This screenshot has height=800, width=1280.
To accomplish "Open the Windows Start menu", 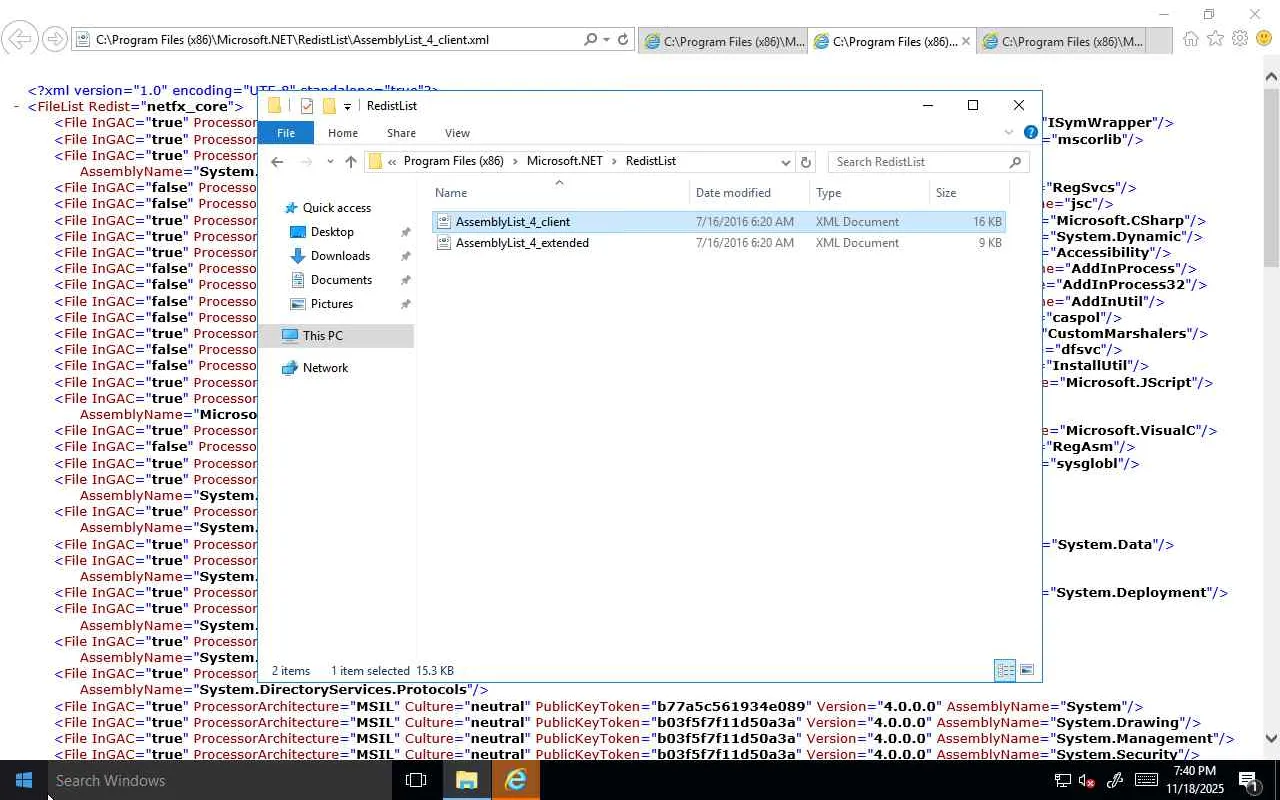I will click(x=24, y=780).
